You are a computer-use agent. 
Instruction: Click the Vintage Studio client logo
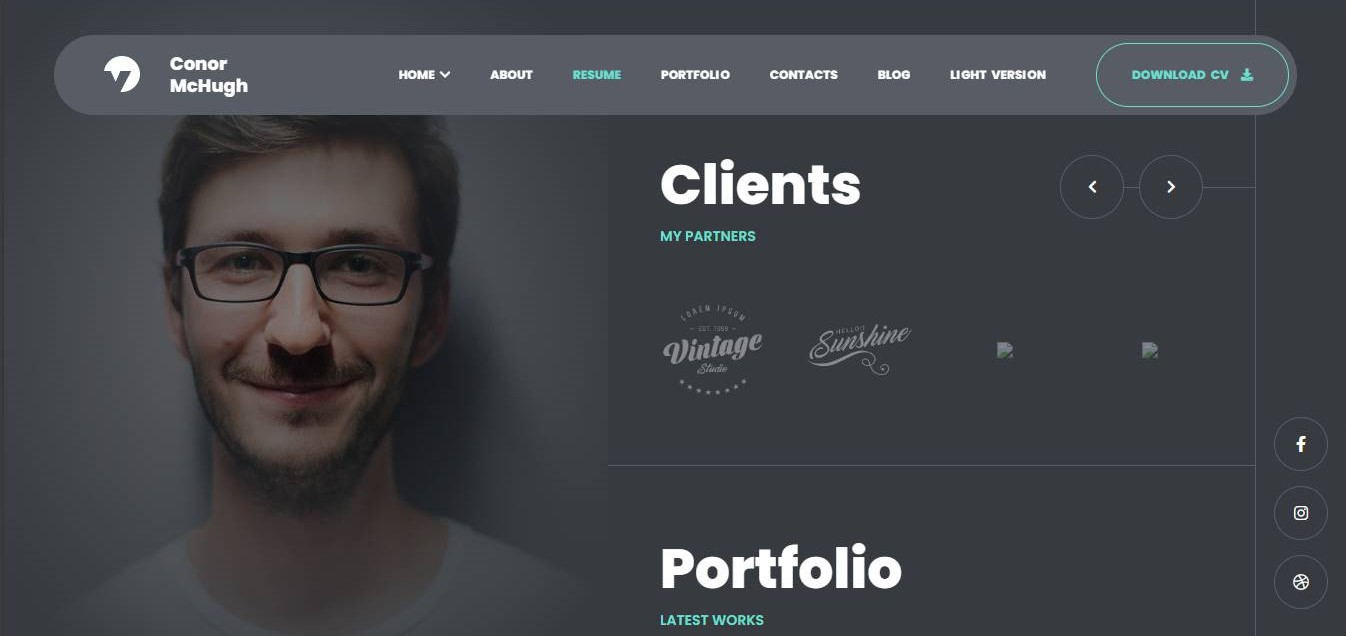click(x=712, y=349)
